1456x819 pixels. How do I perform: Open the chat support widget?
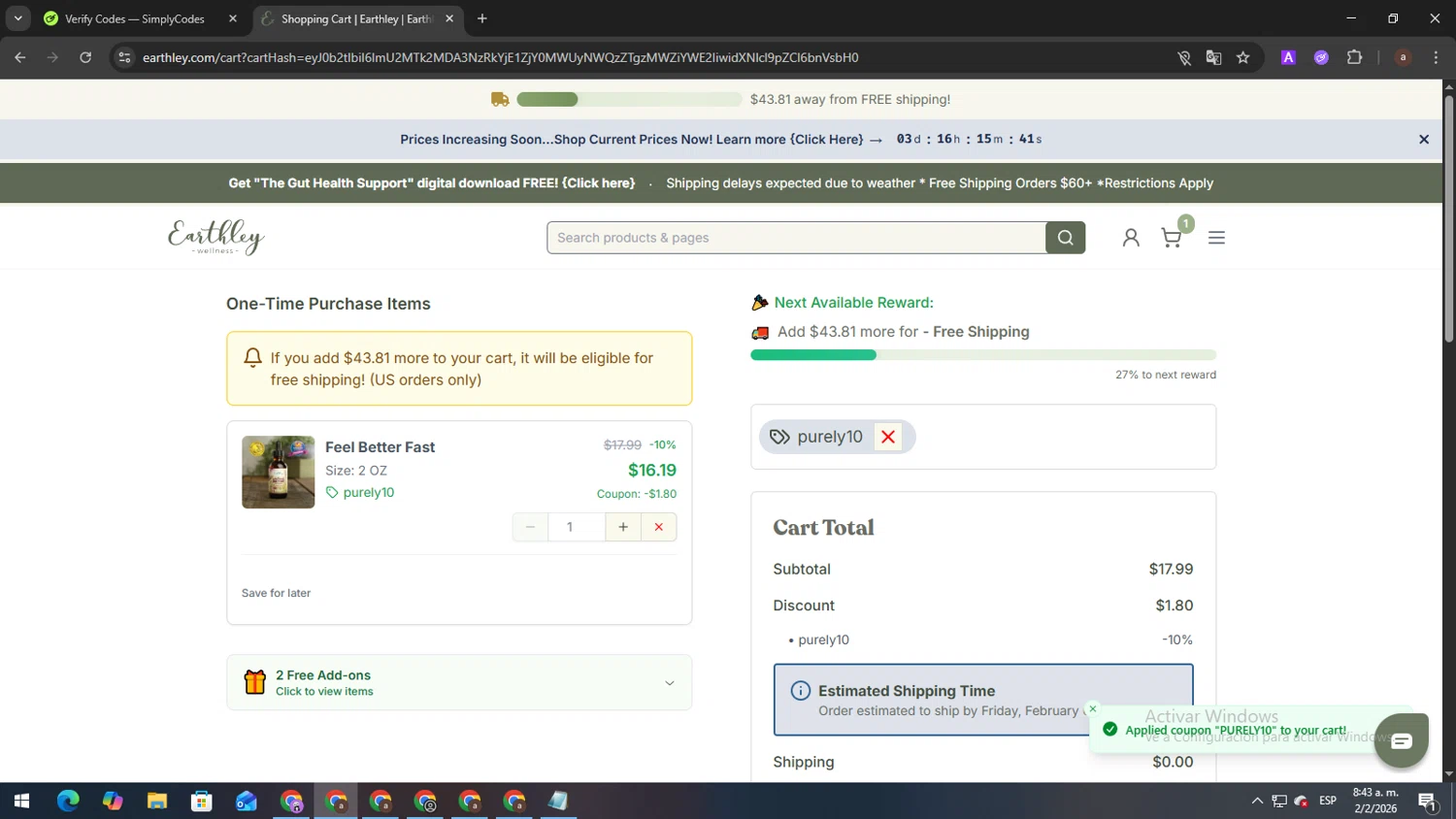[1401, 740]
